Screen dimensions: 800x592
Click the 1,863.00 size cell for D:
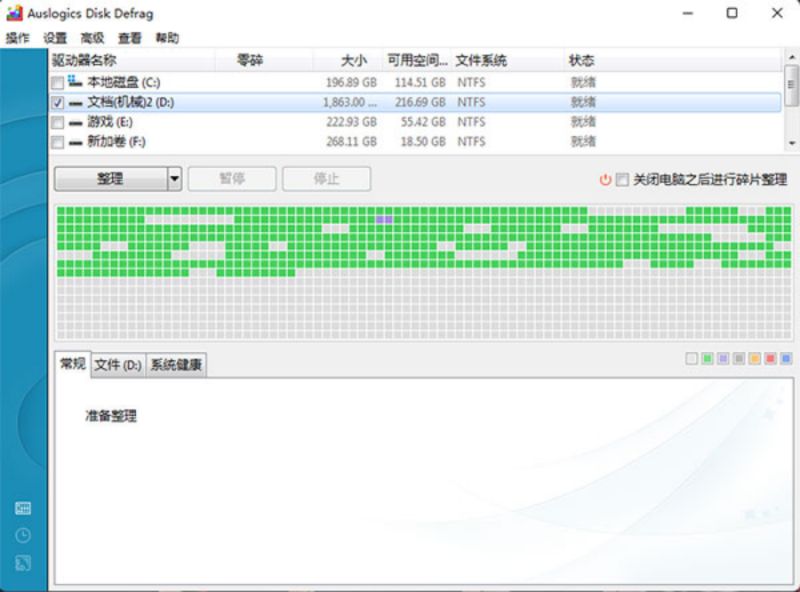pyautogui.click(x=350, y=103)
